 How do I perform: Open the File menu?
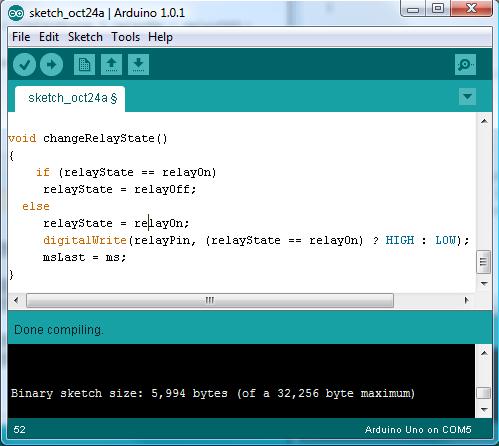21,37
